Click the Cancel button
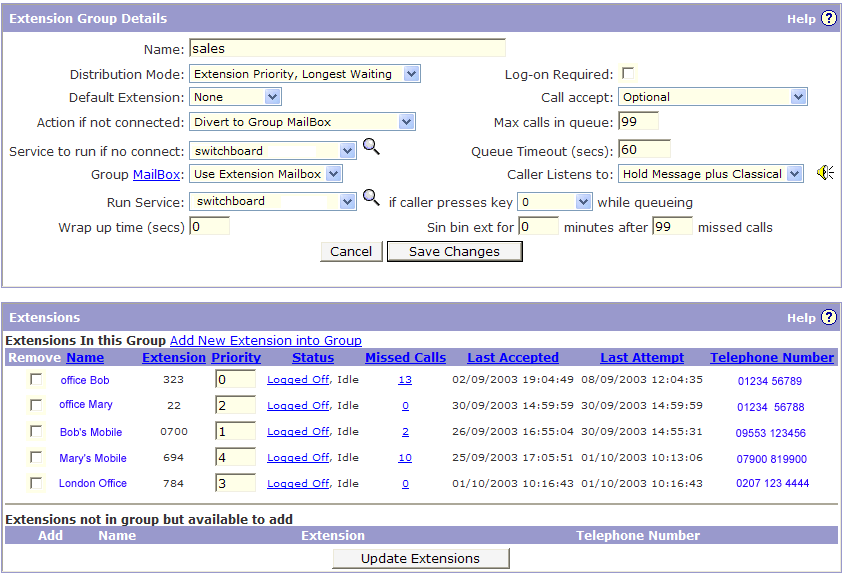Image resolution: width=843 pixels, height=575 pixels. pyautogui.click(x=351, y=251)
